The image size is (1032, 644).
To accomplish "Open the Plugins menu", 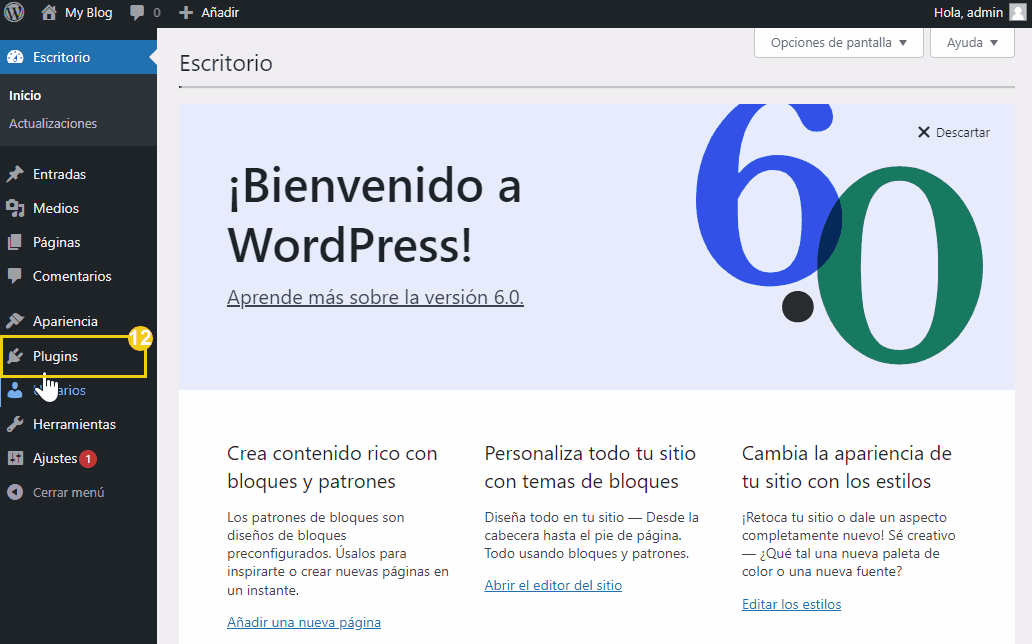I will [x=78, y=356].
